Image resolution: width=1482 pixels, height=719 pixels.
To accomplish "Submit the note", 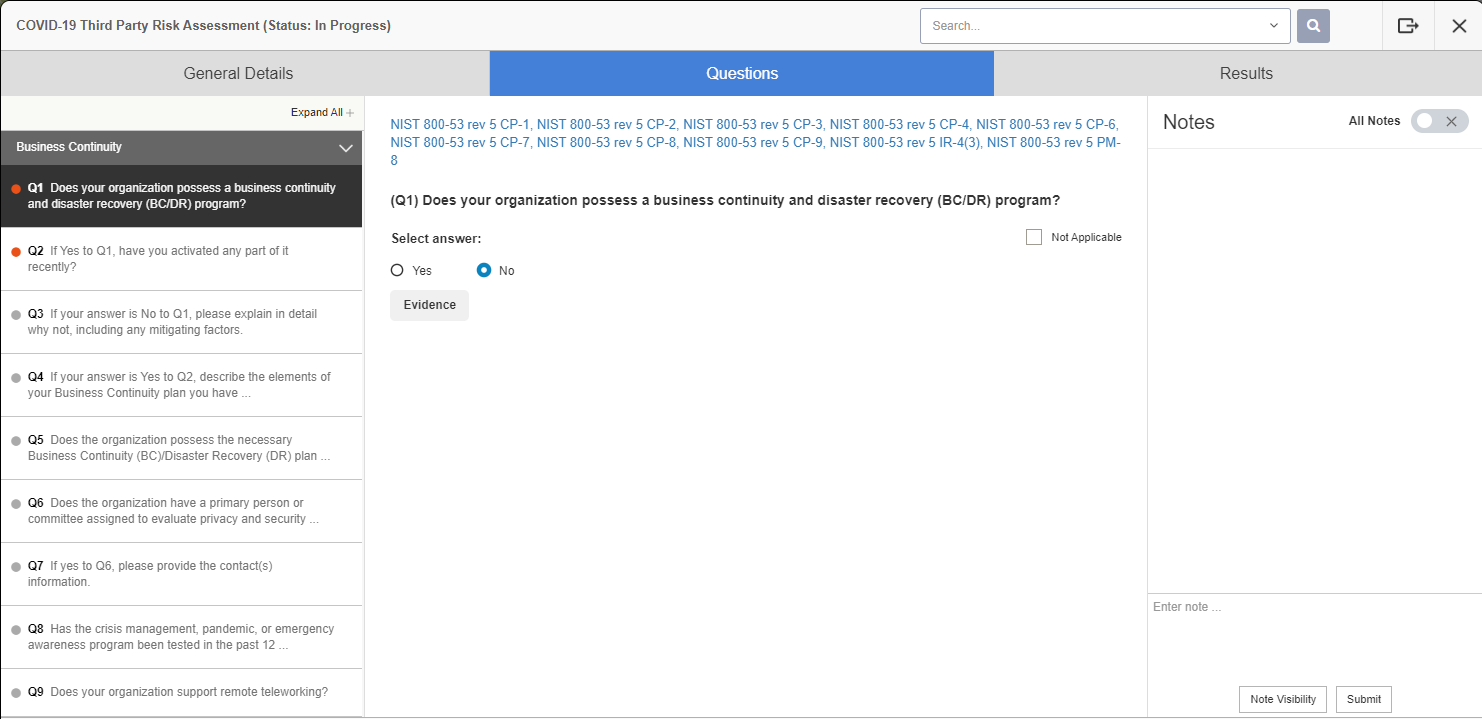I will [x=1363, y=699].
